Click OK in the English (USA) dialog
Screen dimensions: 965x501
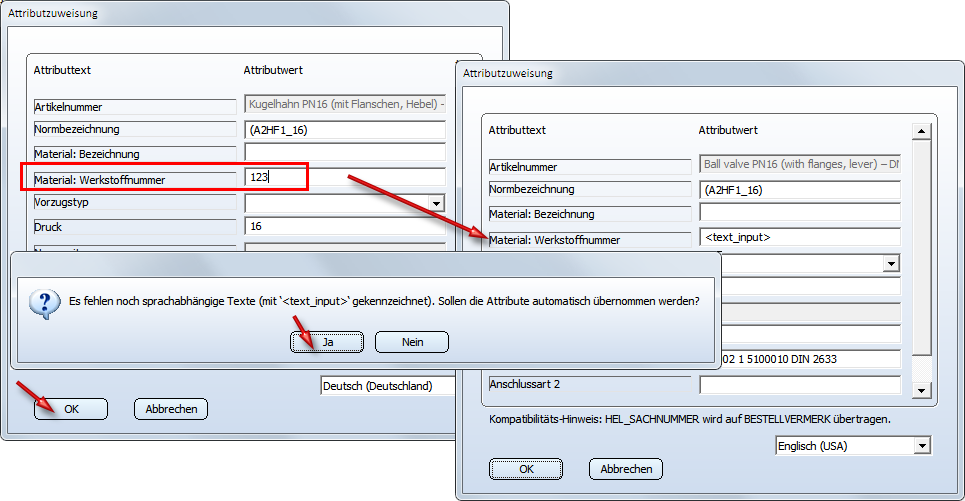526,469
